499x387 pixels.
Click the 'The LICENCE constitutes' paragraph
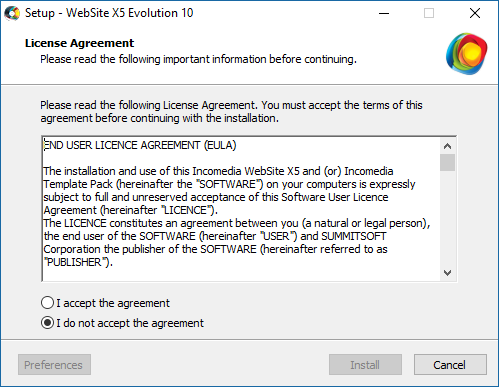click(x=237, y=243)
